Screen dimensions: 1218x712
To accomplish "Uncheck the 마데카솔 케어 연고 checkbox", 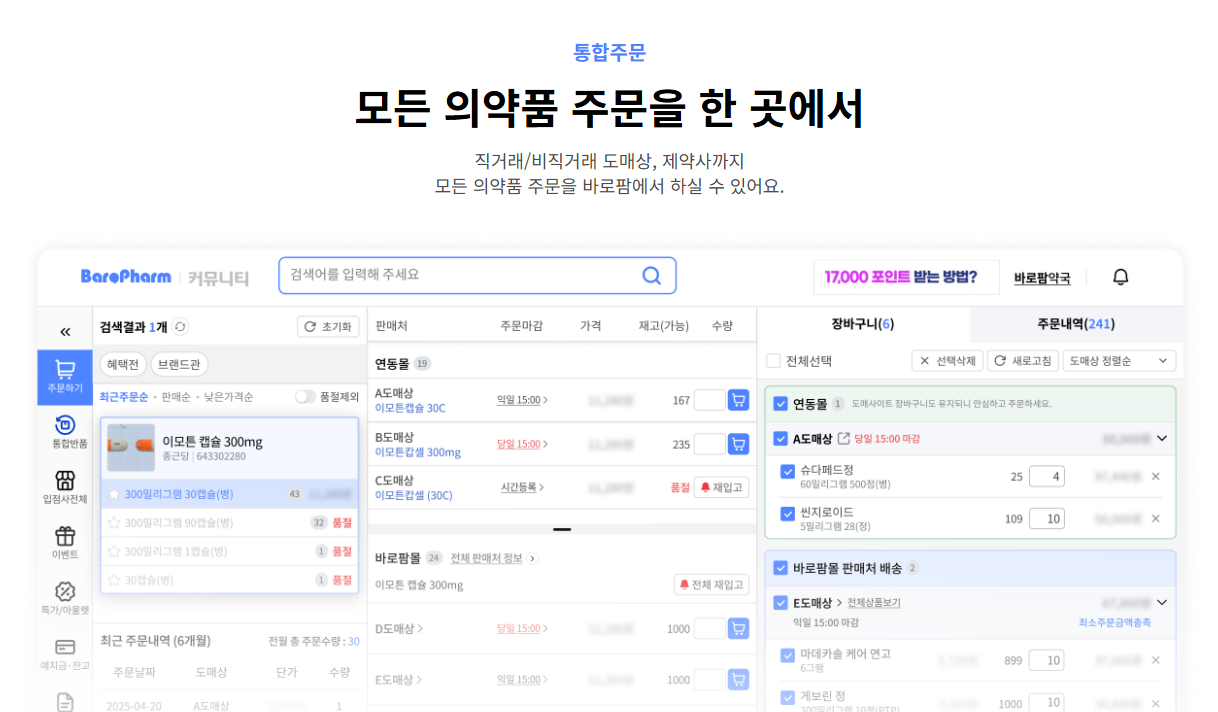I will tap(787, 656).
